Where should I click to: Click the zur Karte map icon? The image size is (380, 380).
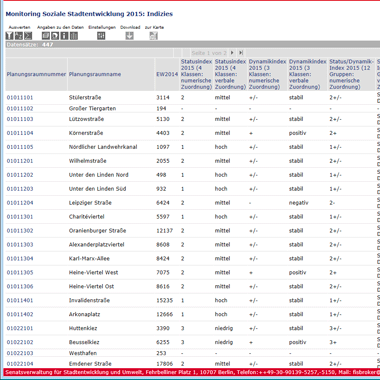click(x=153, y=36)
